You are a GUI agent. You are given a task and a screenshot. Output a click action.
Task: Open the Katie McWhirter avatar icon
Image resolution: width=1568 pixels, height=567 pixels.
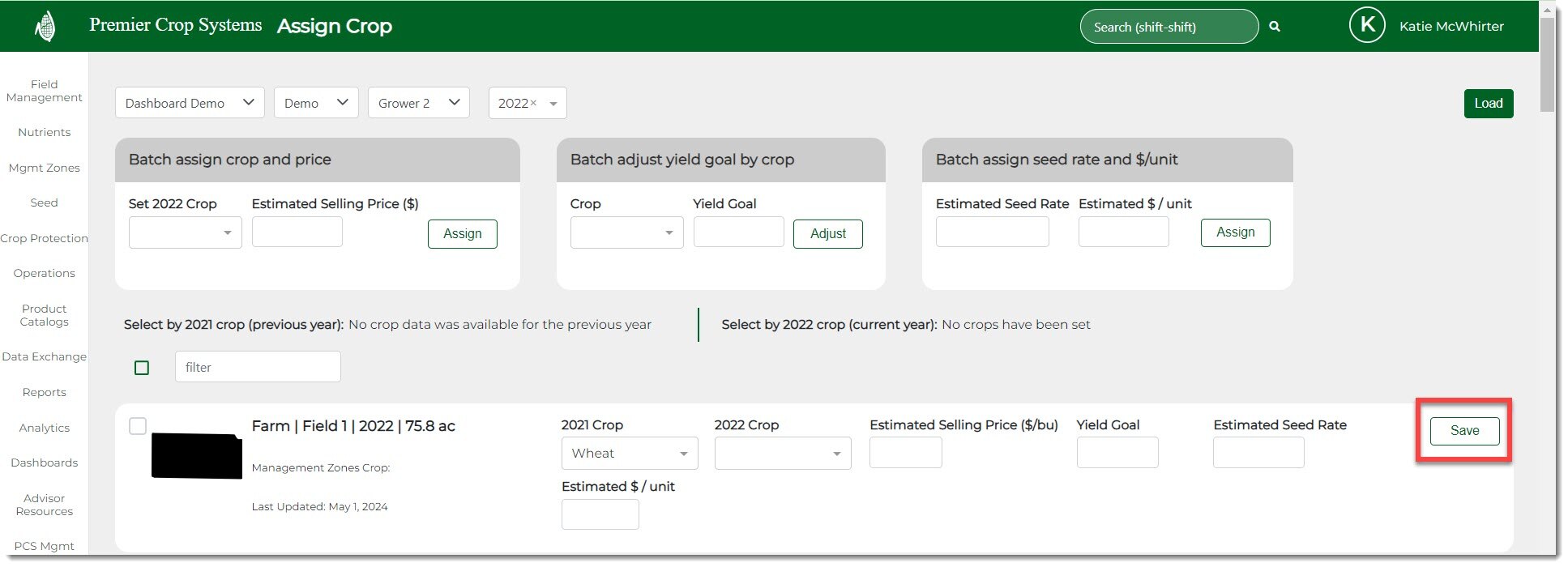tap(1366, 26)
